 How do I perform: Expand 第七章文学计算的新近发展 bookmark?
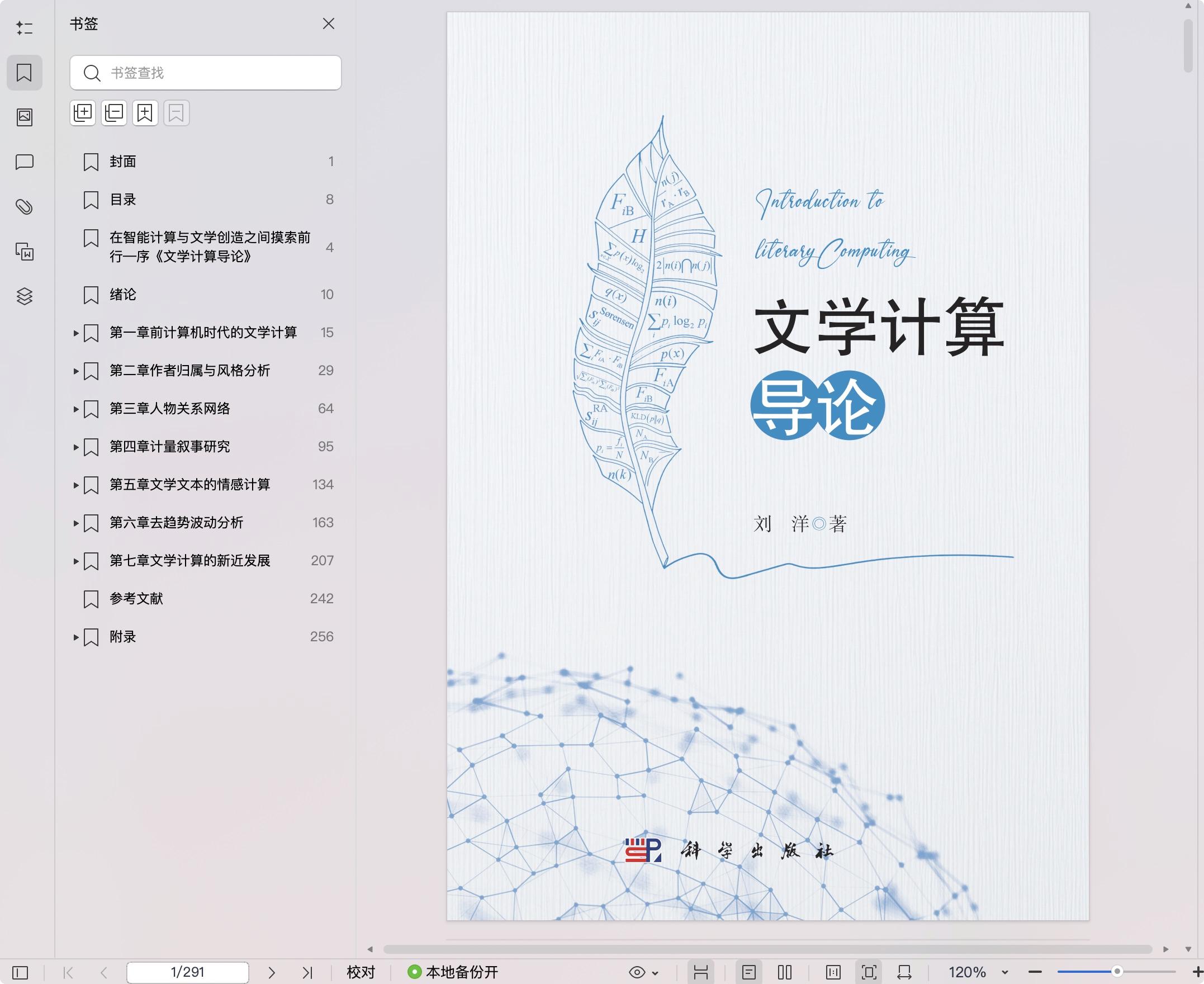[x=76, y=561]
